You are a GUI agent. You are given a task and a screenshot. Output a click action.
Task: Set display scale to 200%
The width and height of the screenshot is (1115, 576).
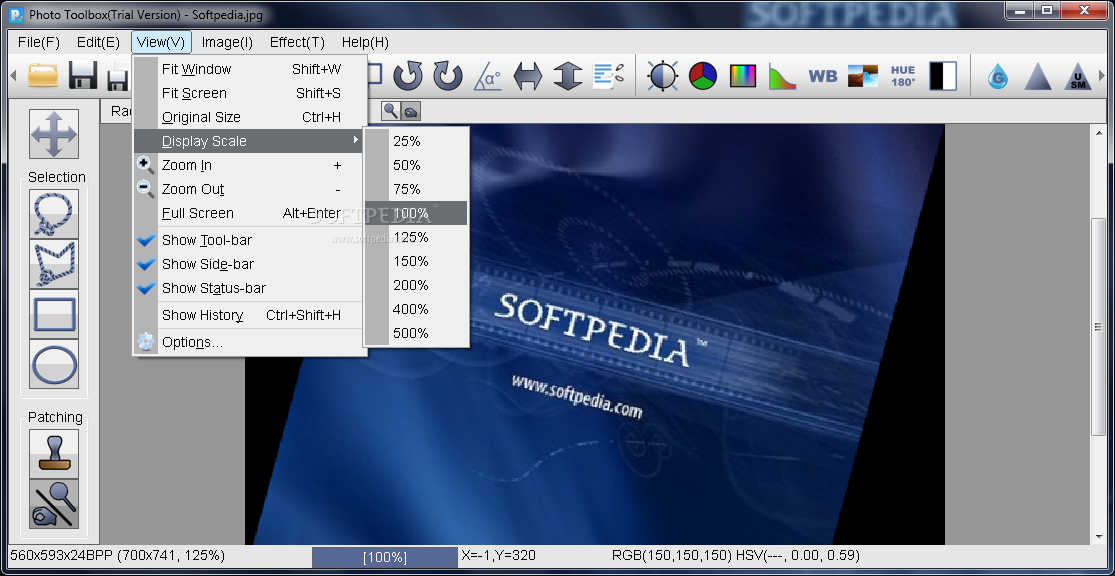pos(416,285)
